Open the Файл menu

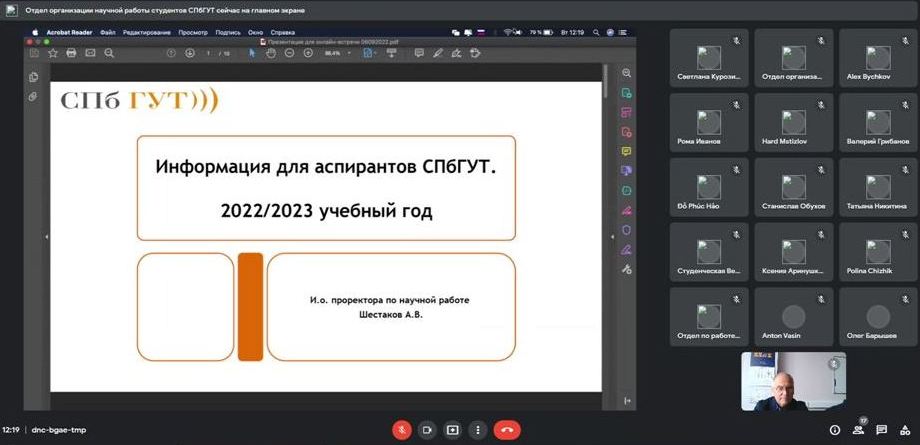(107, 32)
